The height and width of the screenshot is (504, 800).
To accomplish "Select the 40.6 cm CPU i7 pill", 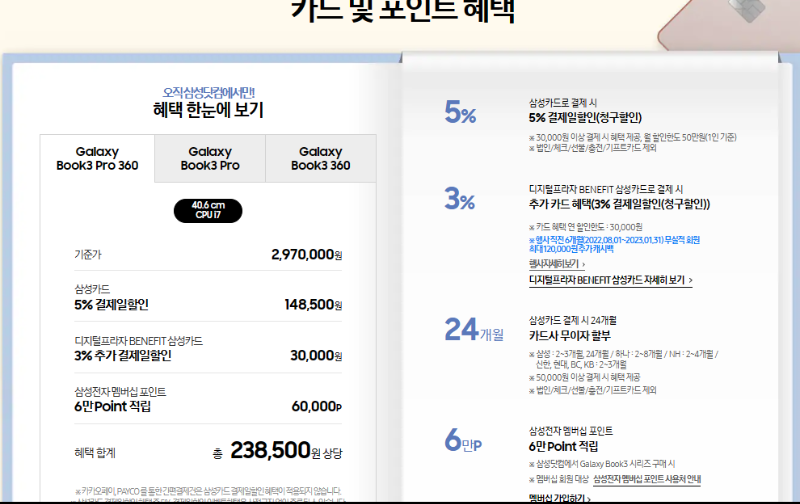I will point(208,210).
